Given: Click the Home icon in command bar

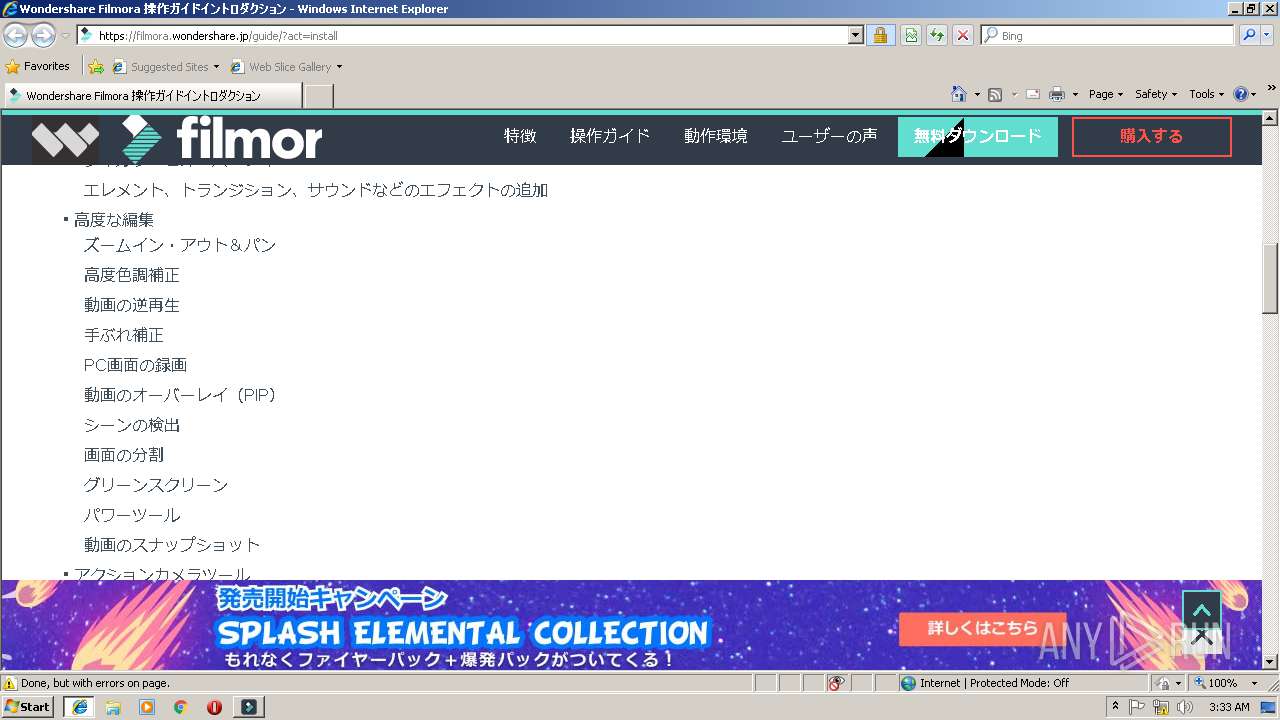Looking at the screenshot, I should point(958,94).
